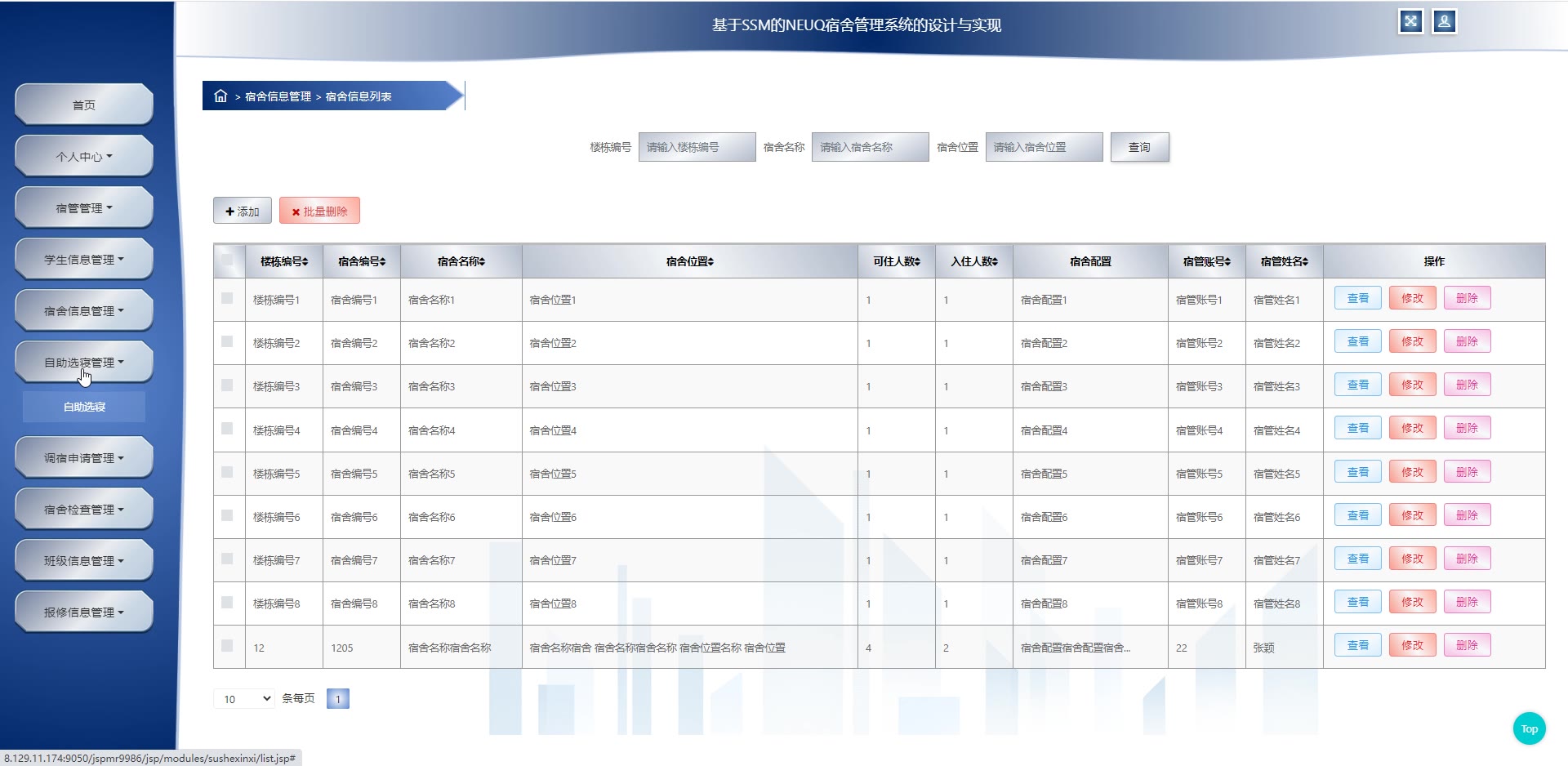
Task: Click 修改 for row 楼栋编号8
Action: point(1412,602)
